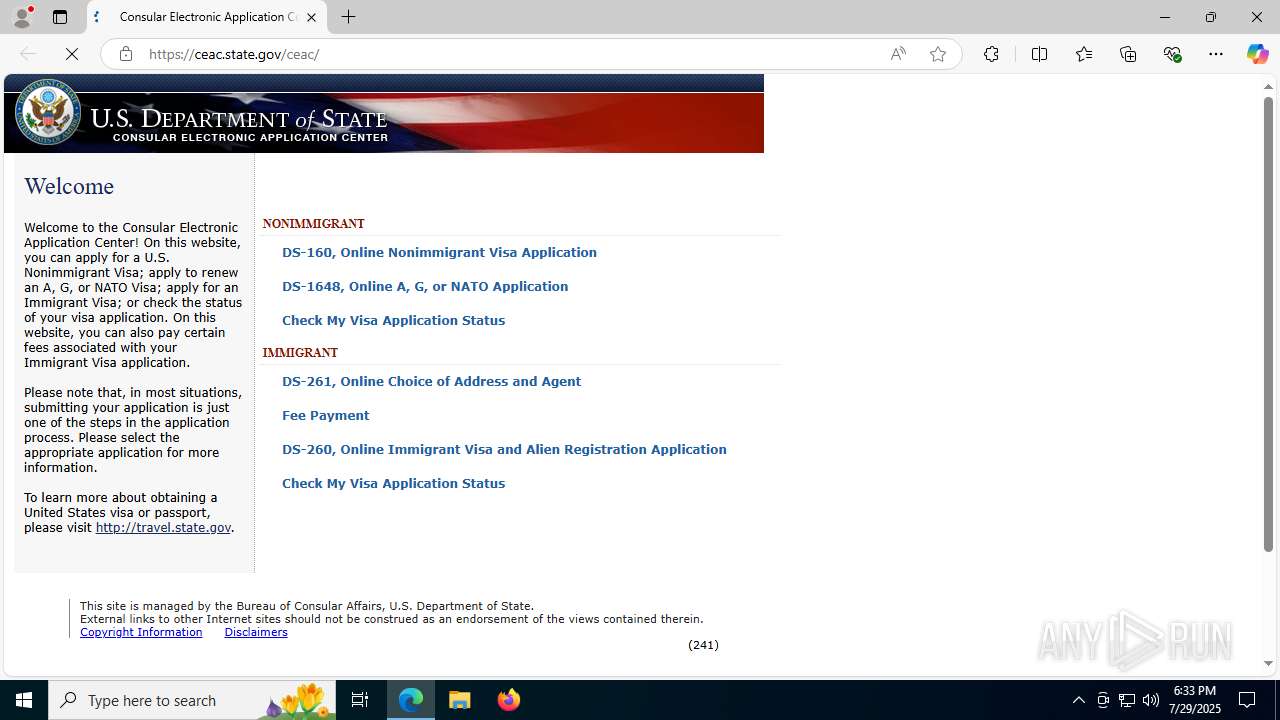Viewport: 1280px width, 720px height.
Task: Check My Visa Application Status under Immigrant
Action: [x=393, y=483]
